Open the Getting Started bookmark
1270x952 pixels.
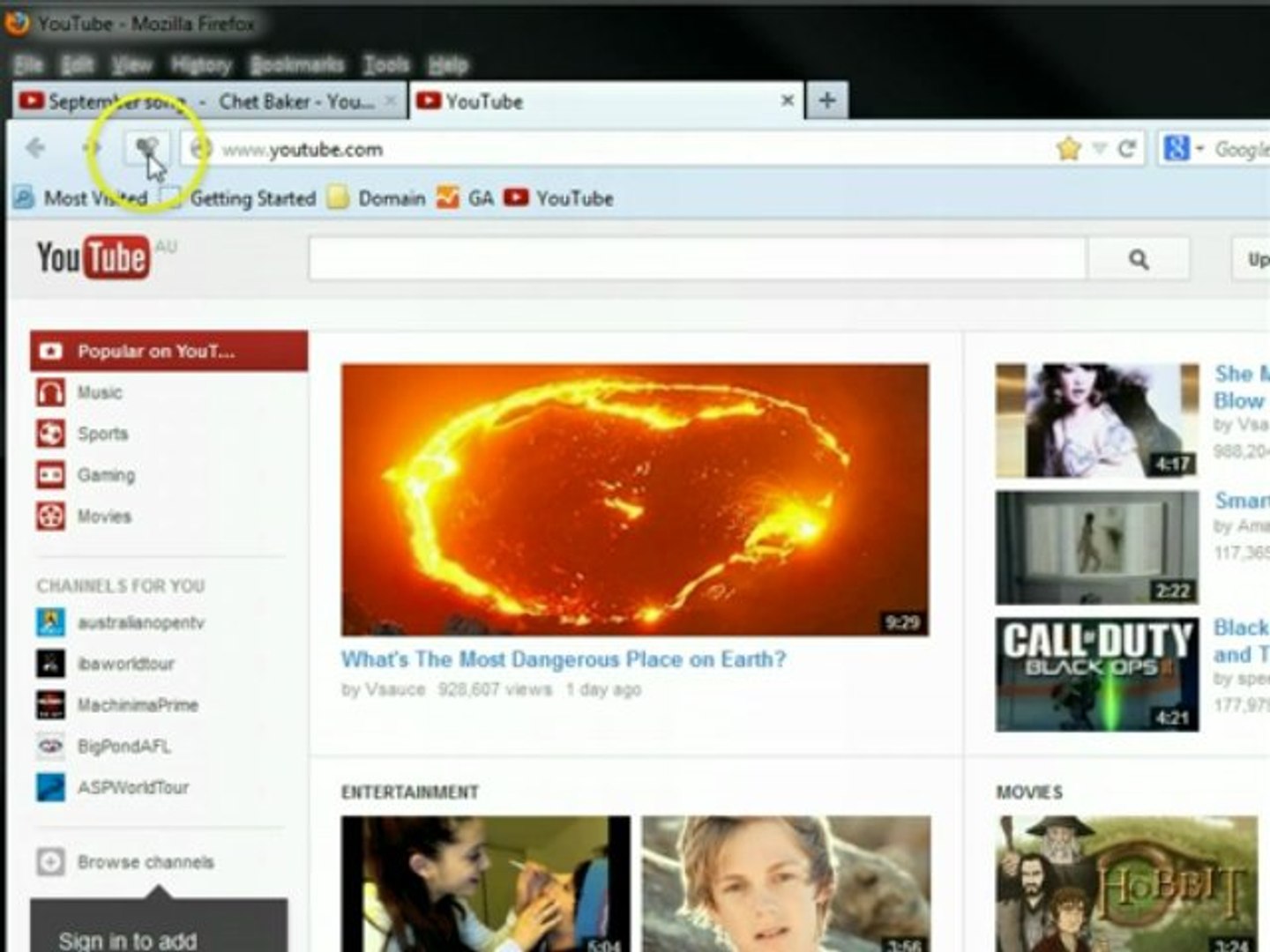pyautogui.click(x=239, y=198)
